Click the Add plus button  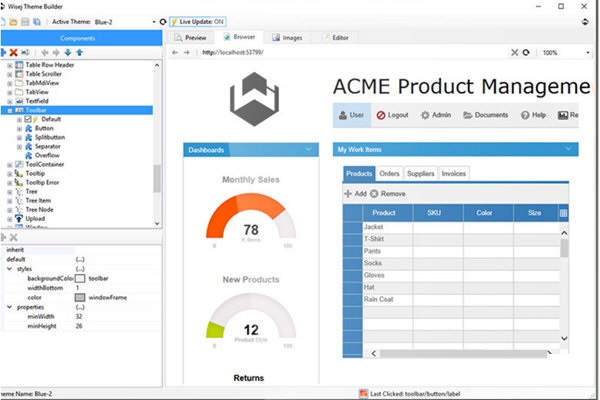355,194
